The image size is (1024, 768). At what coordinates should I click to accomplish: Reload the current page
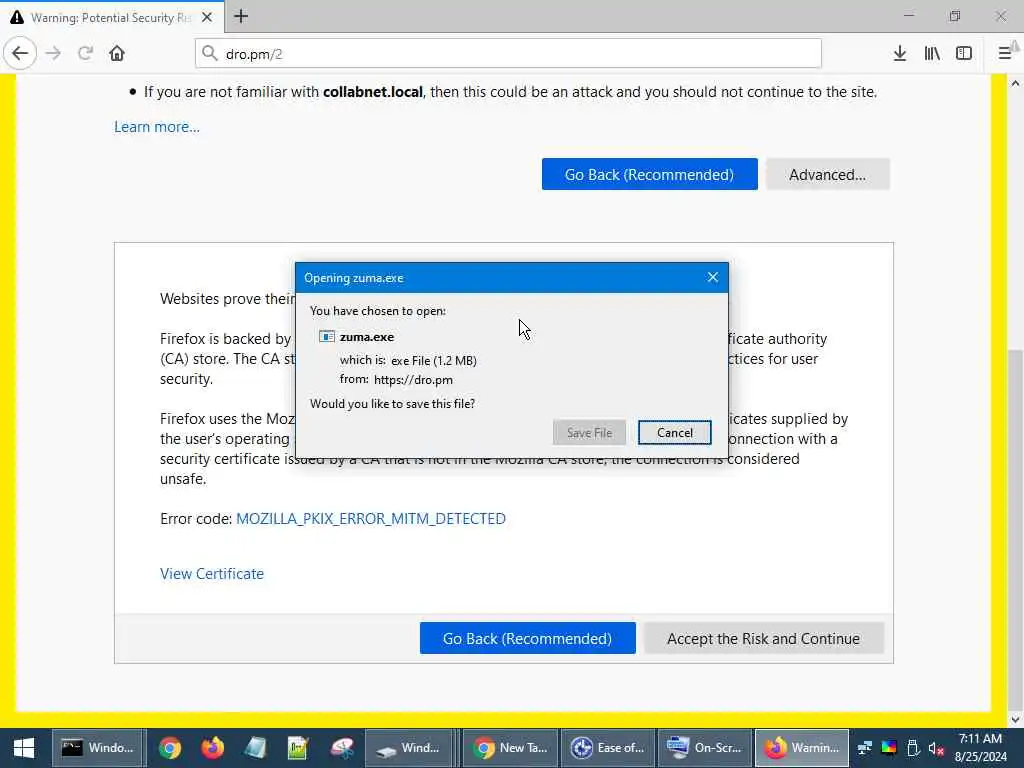[85, 53]
